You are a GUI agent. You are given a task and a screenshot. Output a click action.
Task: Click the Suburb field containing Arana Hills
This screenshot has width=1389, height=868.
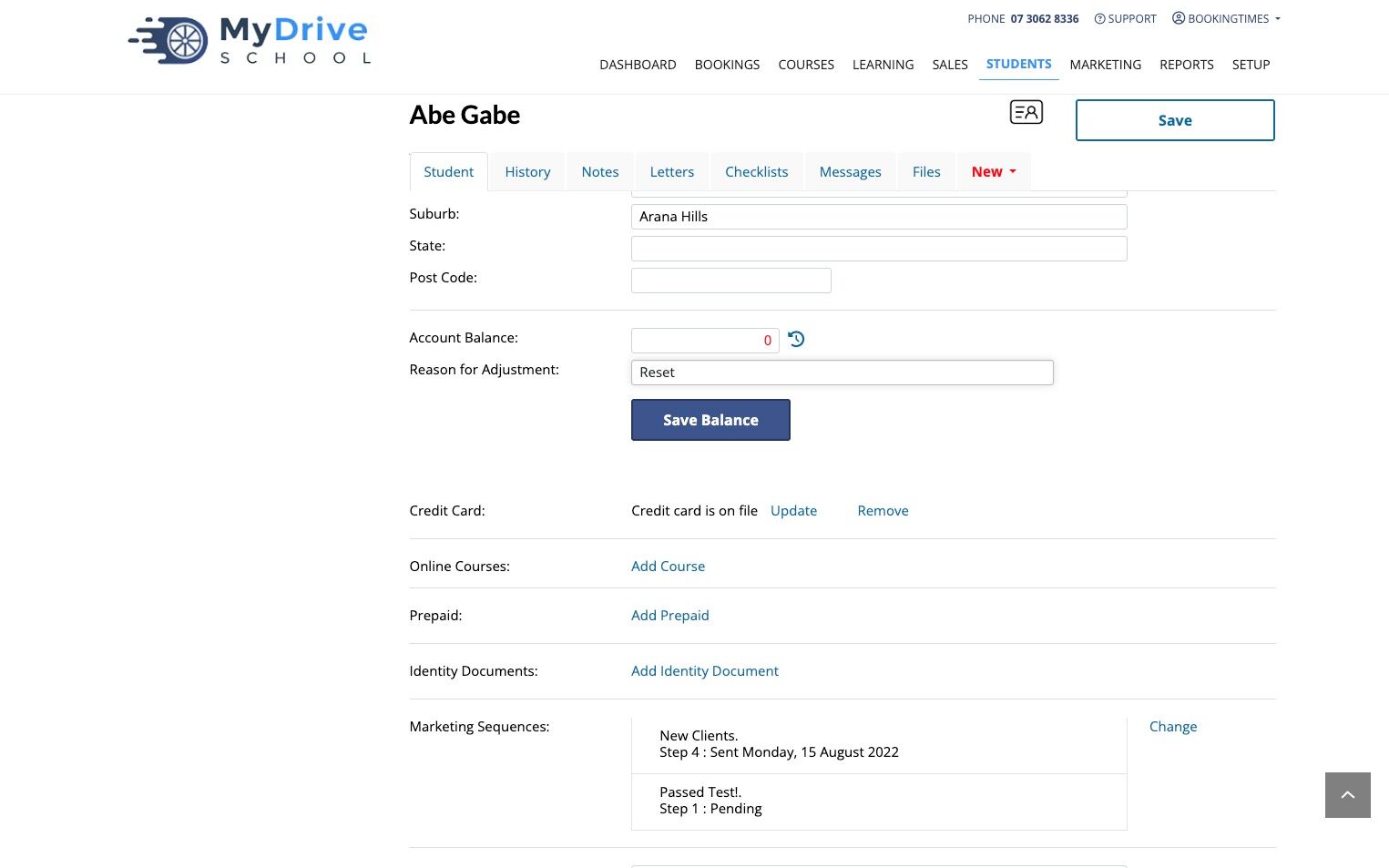879,217
